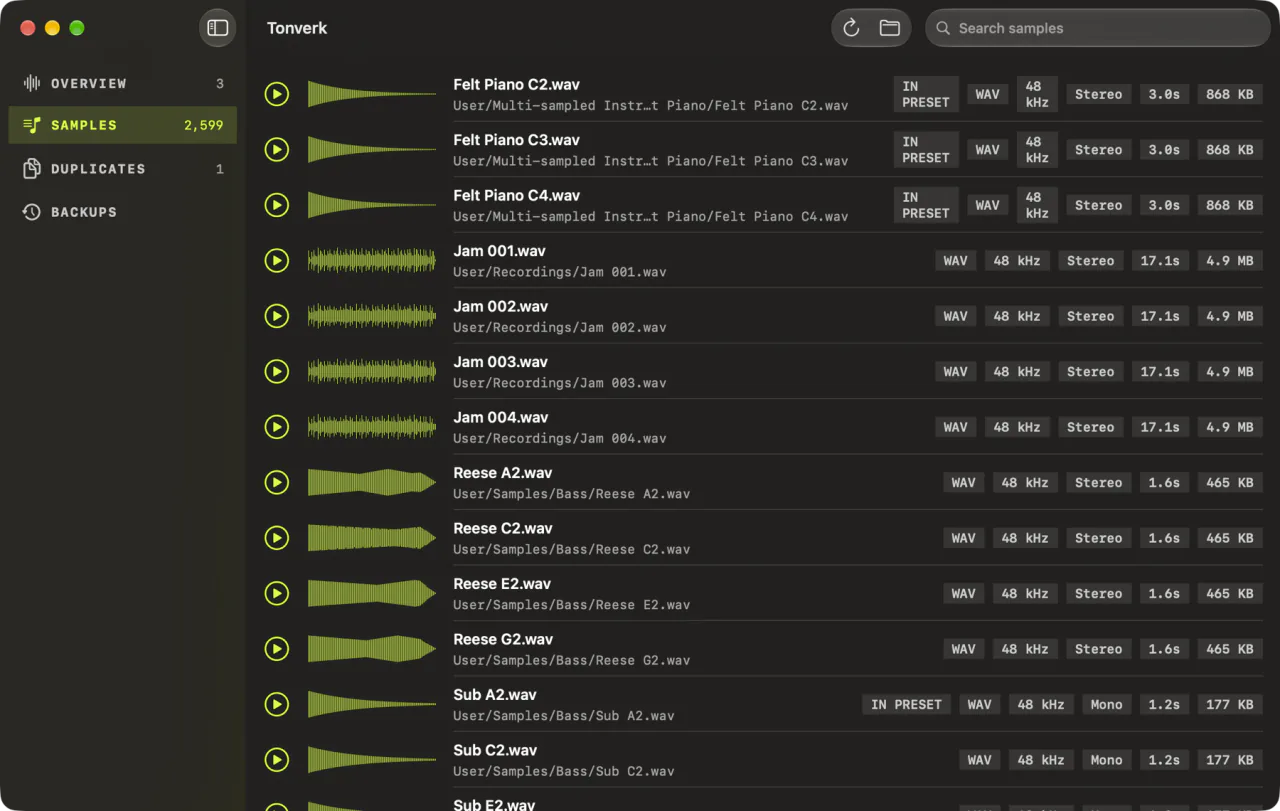Select the SAMPLES sidebar section
The width and height of the screenshot is (1280, 811).
[123, 125]
